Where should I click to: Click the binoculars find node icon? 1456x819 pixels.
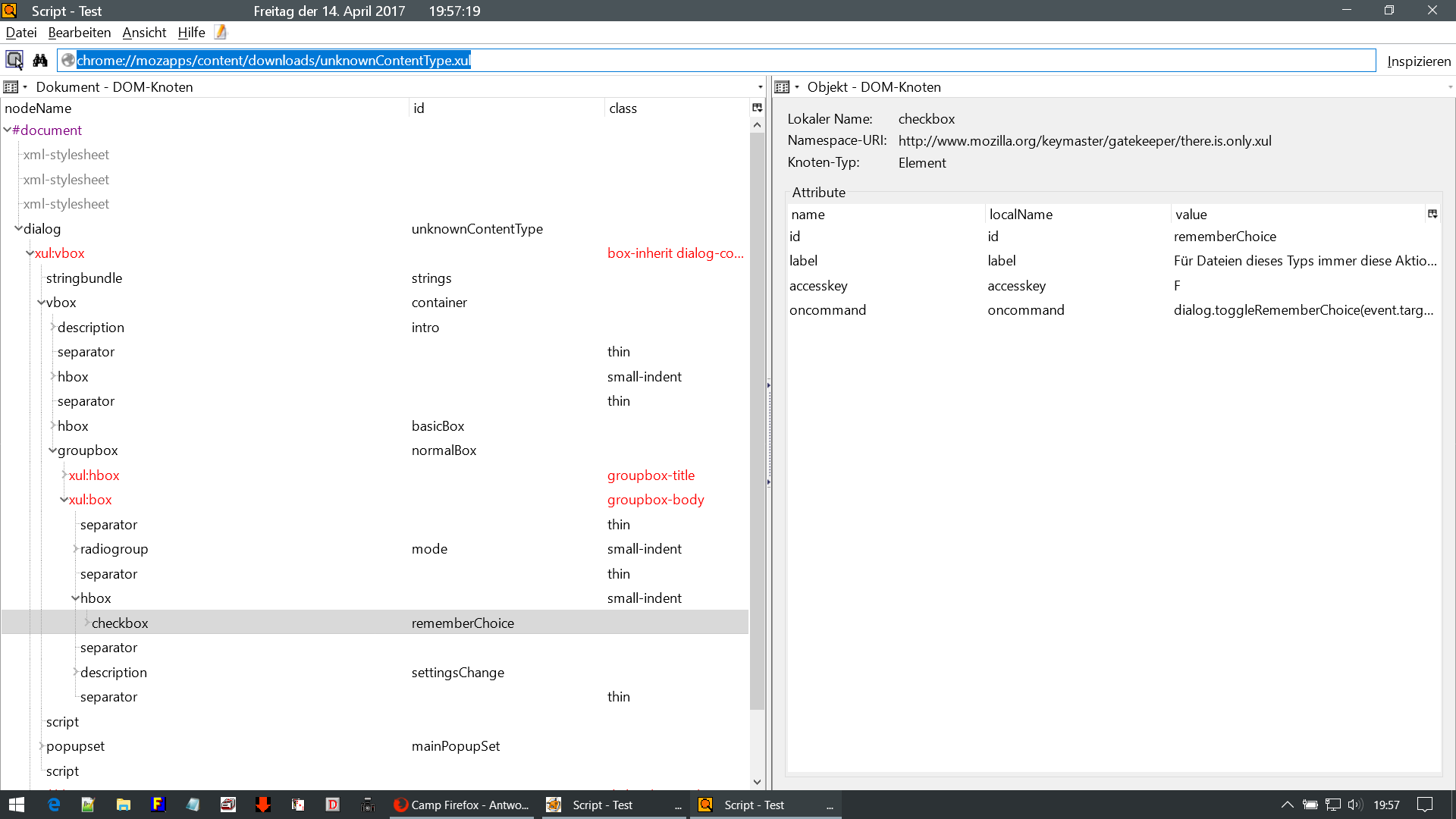tap(40, 60)
